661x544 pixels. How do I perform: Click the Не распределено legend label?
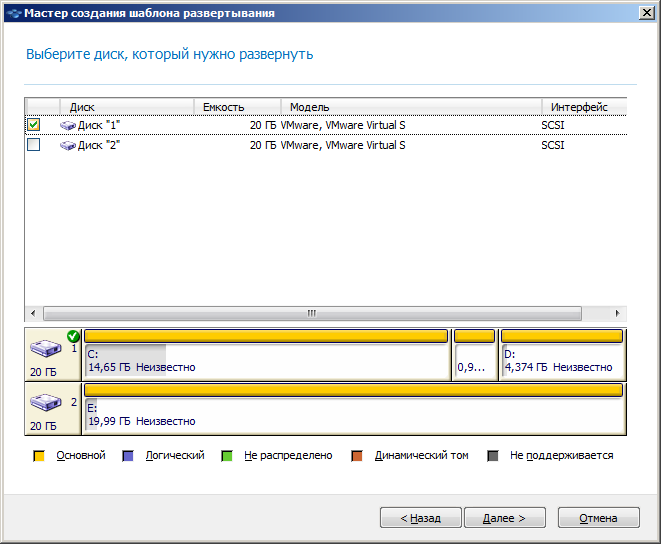pos(288,455)
